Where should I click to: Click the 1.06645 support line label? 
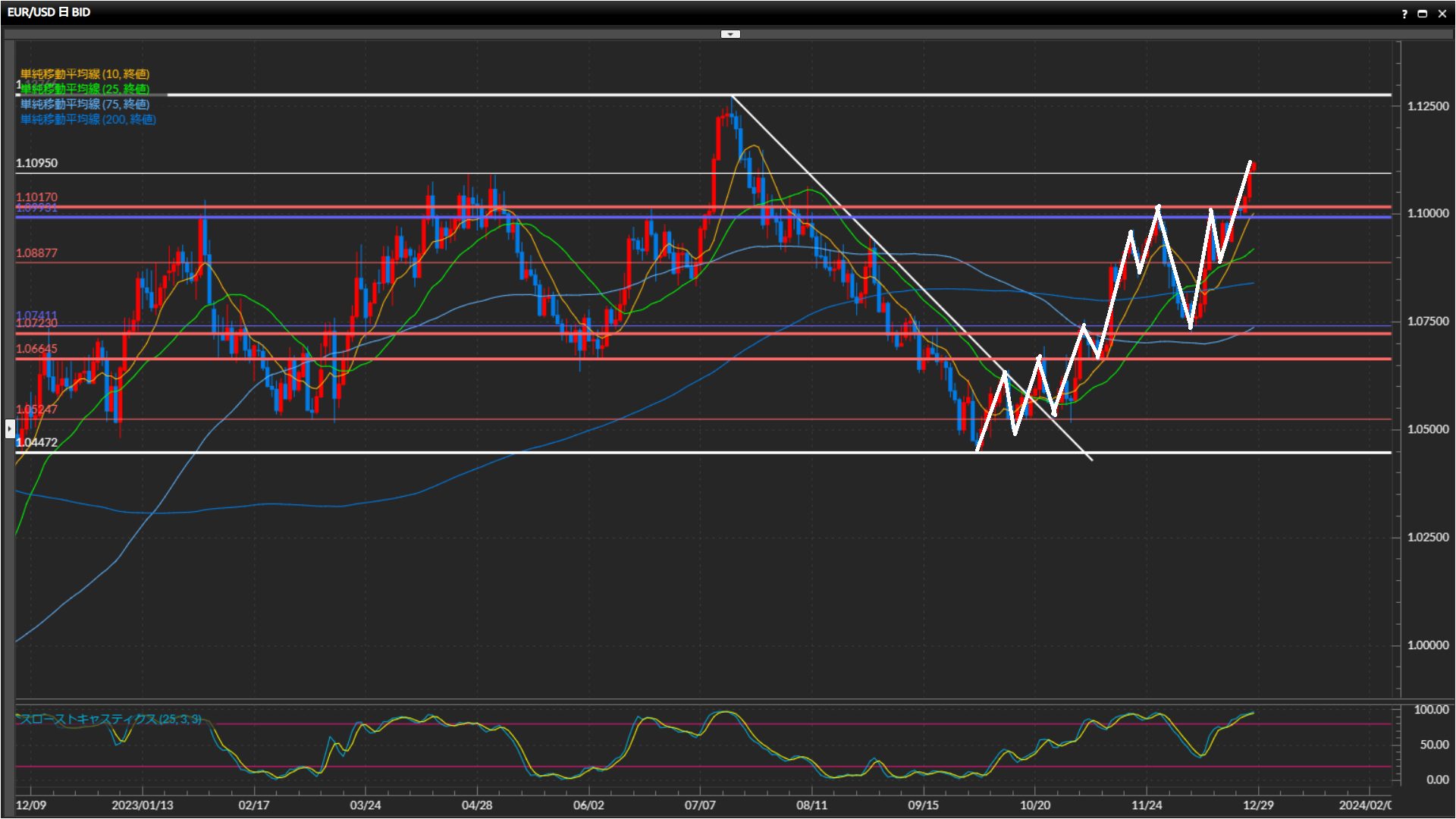(36, 349)
